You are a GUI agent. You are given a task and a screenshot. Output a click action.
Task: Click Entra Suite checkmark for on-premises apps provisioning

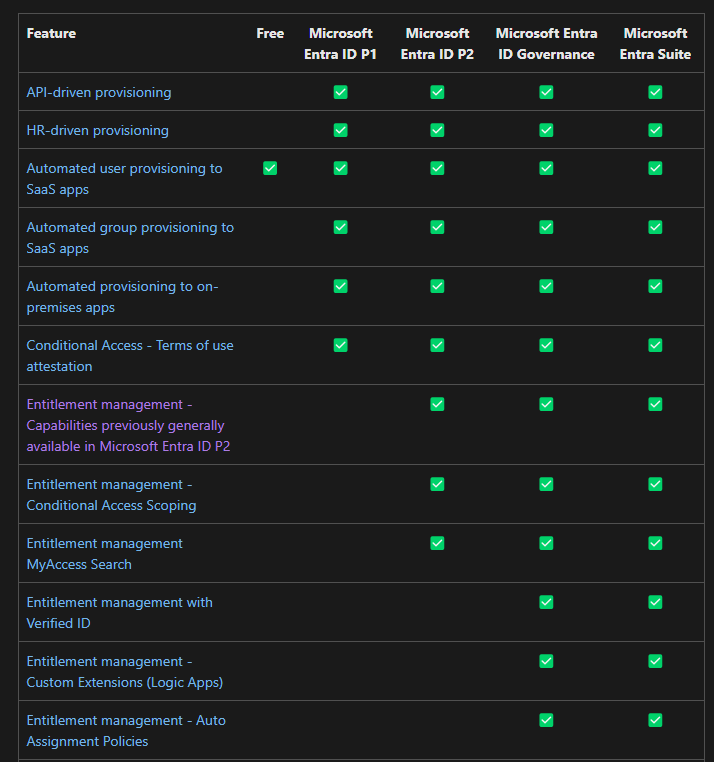[655, 286]
